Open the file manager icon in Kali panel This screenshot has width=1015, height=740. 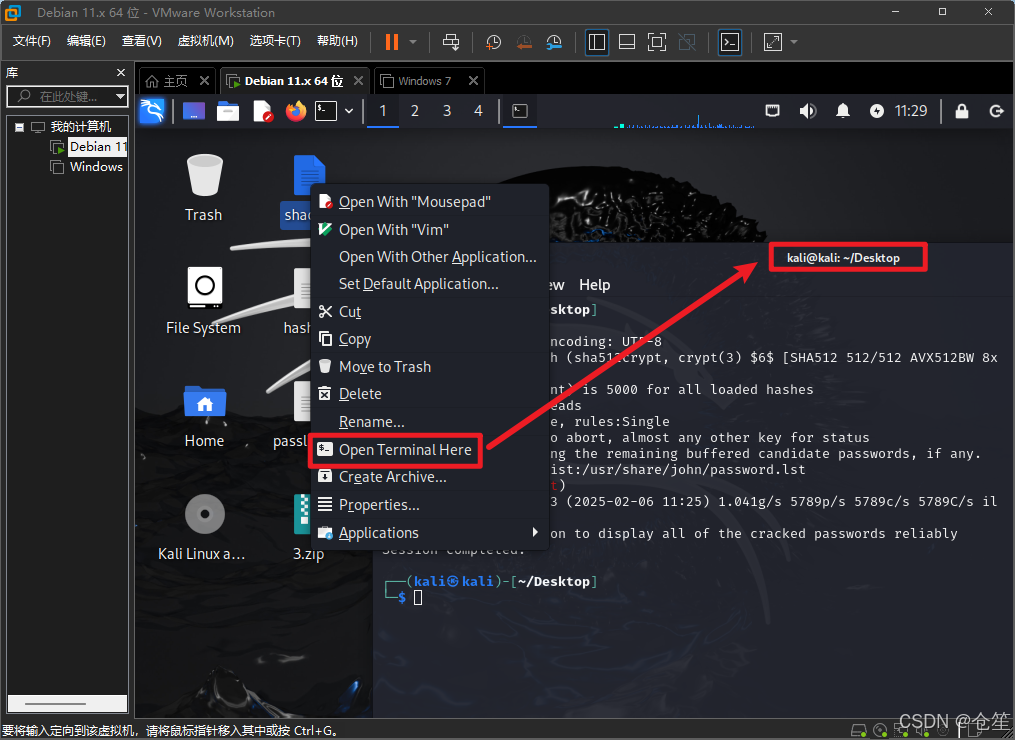[x=228, y=111]
